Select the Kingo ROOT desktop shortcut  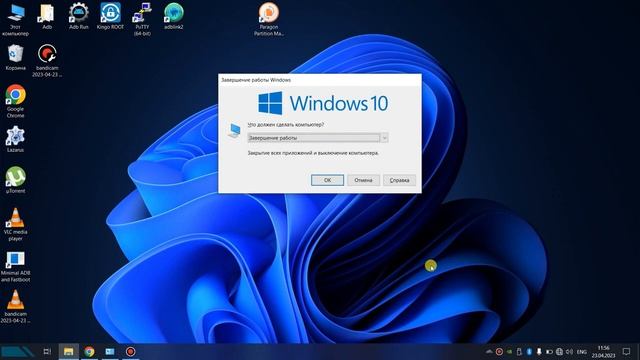pos(110,16)
